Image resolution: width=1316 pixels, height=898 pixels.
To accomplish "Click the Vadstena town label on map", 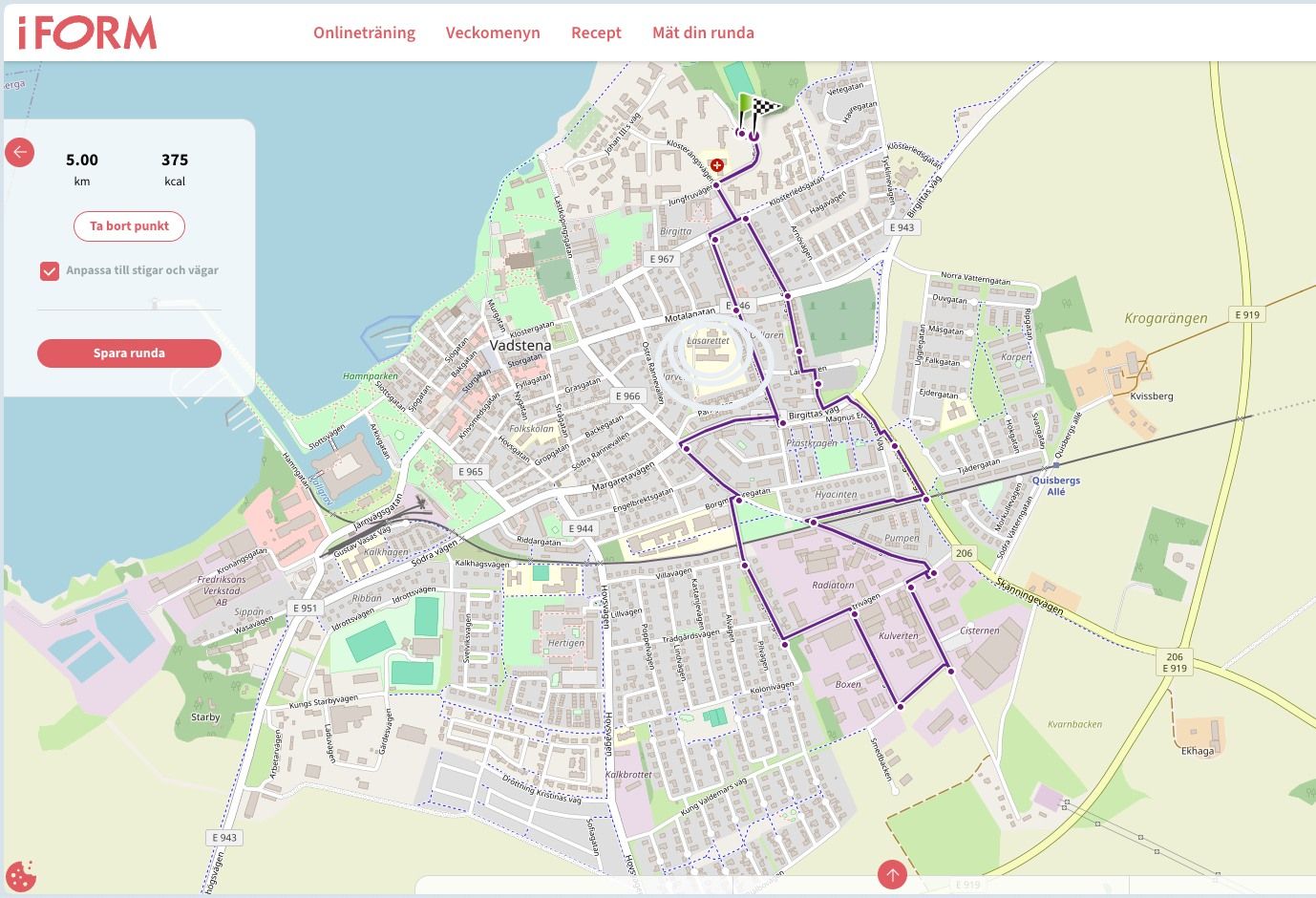I will click(x=520, y=345).
